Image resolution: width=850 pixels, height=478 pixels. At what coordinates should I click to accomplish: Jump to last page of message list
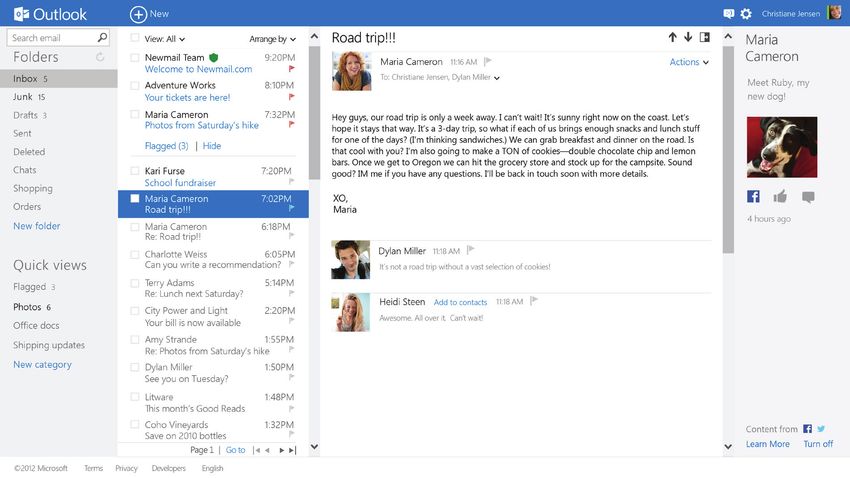pos(293,450)
